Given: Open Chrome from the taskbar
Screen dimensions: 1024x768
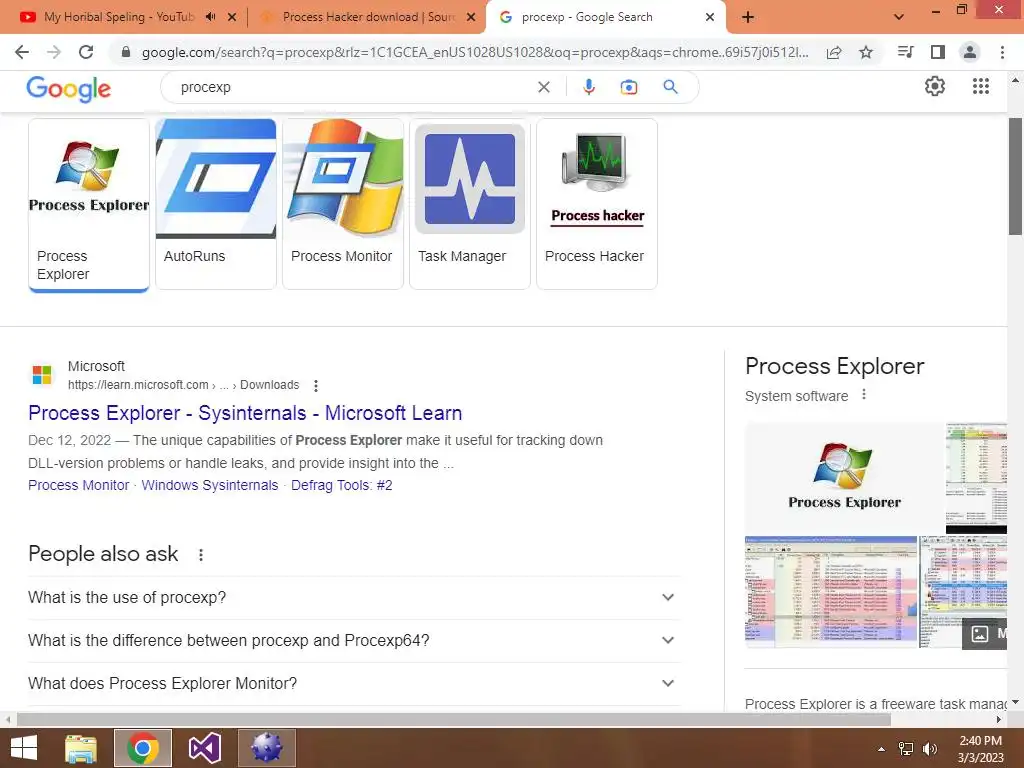Looking at the screenshot, I should pos(142,748).
